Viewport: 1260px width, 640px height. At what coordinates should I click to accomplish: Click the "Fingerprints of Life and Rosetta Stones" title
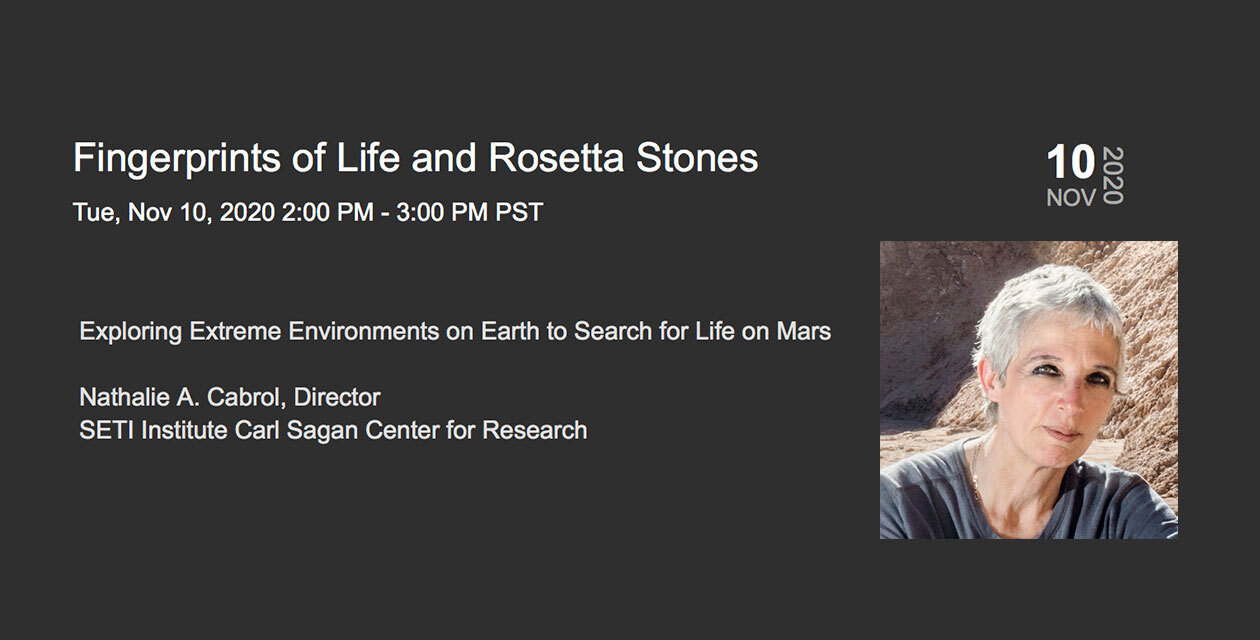click(x=416, y=160)
